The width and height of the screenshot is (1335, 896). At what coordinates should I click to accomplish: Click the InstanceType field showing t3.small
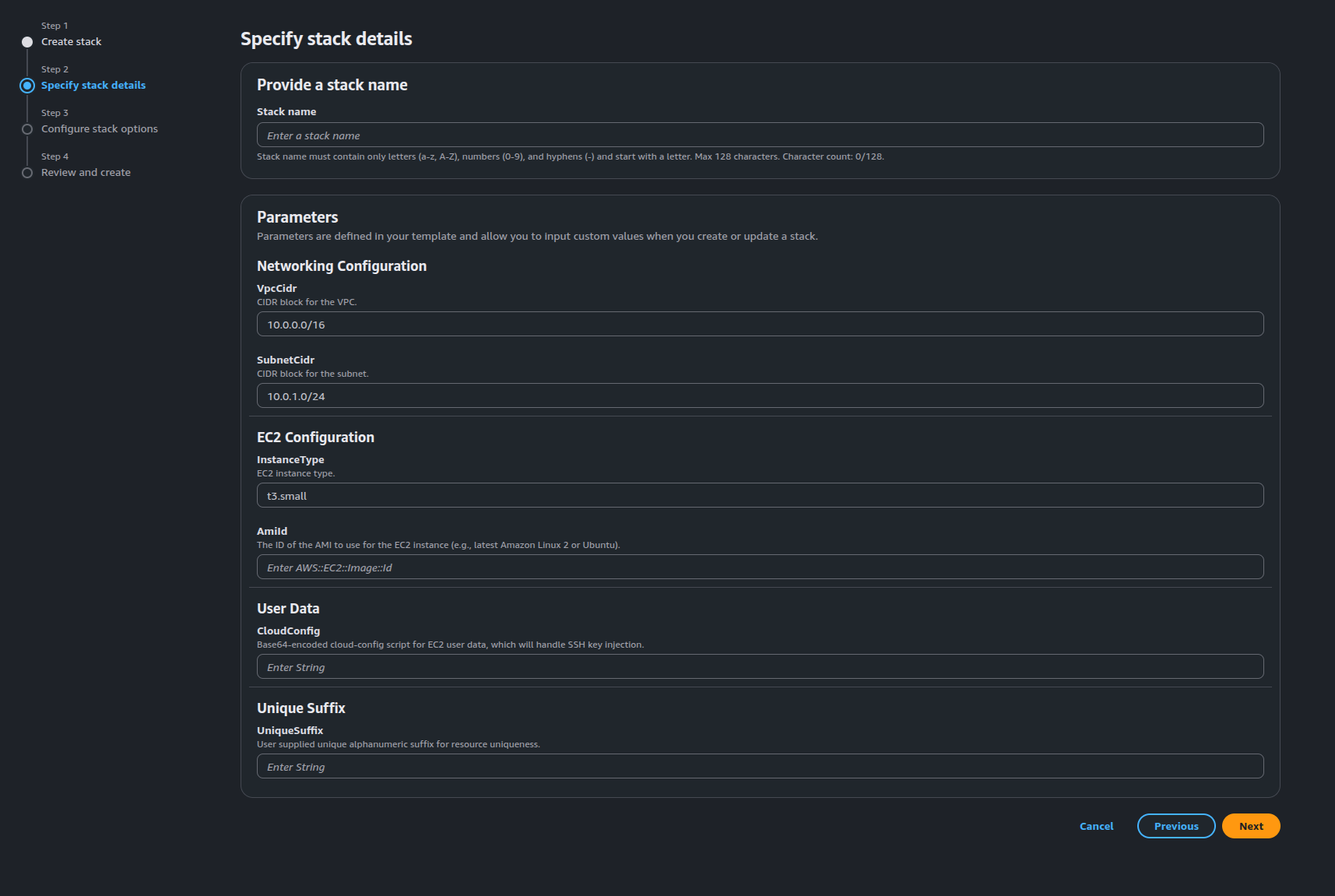click(x=759, y=495)
